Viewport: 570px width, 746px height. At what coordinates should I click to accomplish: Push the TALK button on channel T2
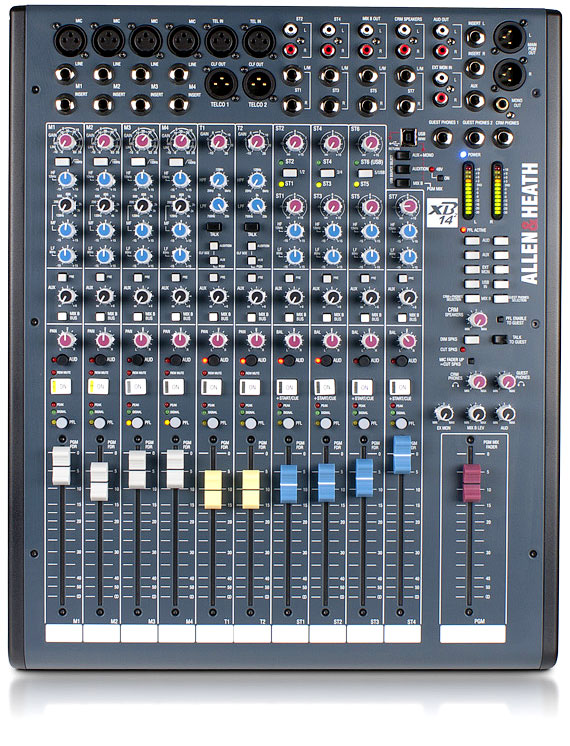pyautogui.click(x=251, y=227)
